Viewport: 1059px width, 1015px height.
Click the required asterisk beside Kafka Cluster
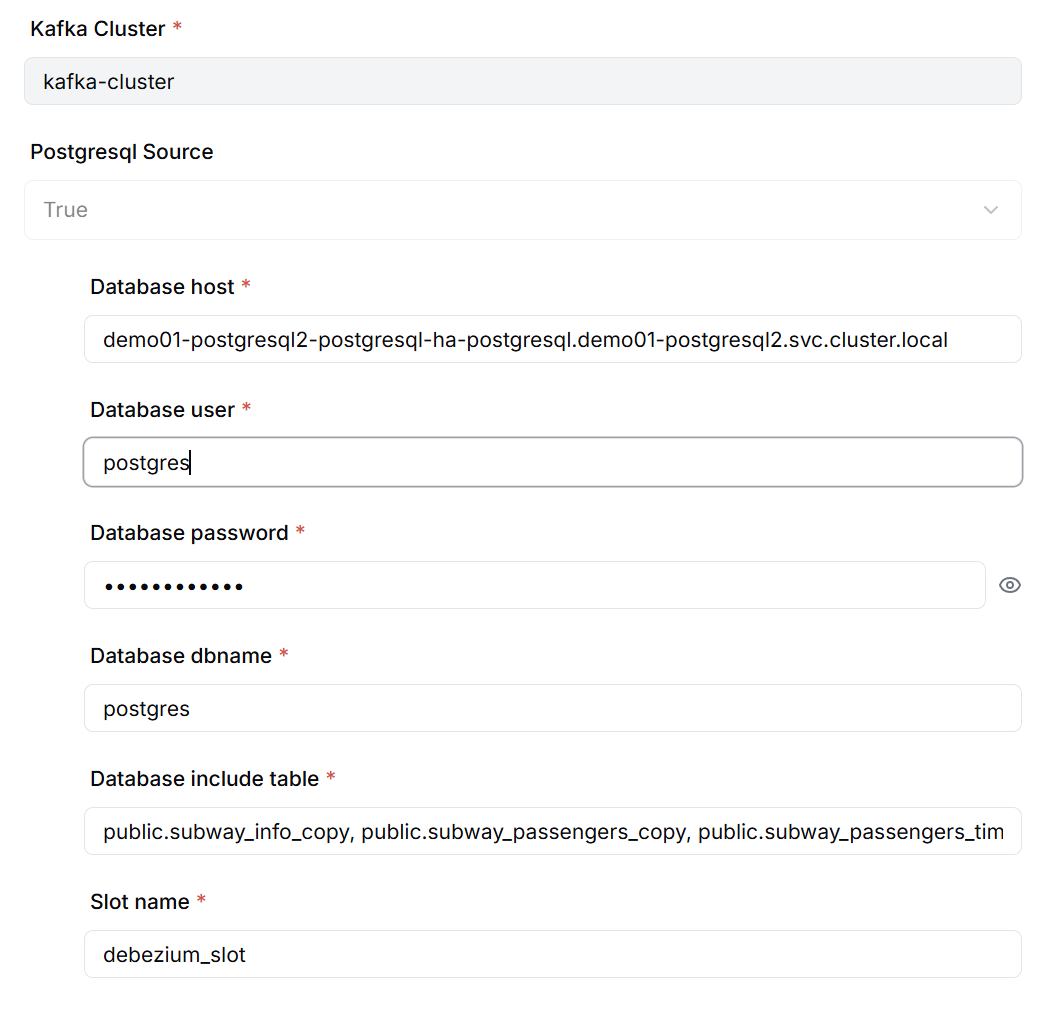[178, 28]
